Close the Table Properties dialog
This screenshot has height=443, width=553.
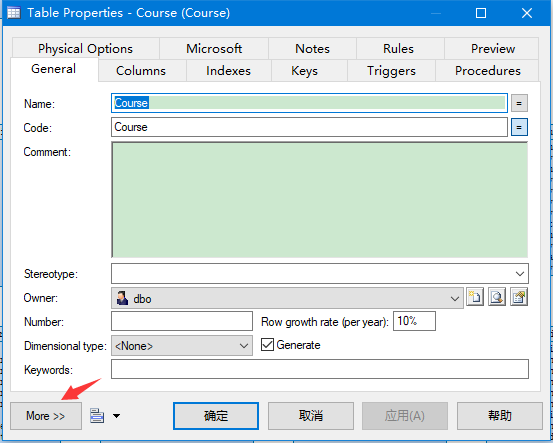pos(527,13)
